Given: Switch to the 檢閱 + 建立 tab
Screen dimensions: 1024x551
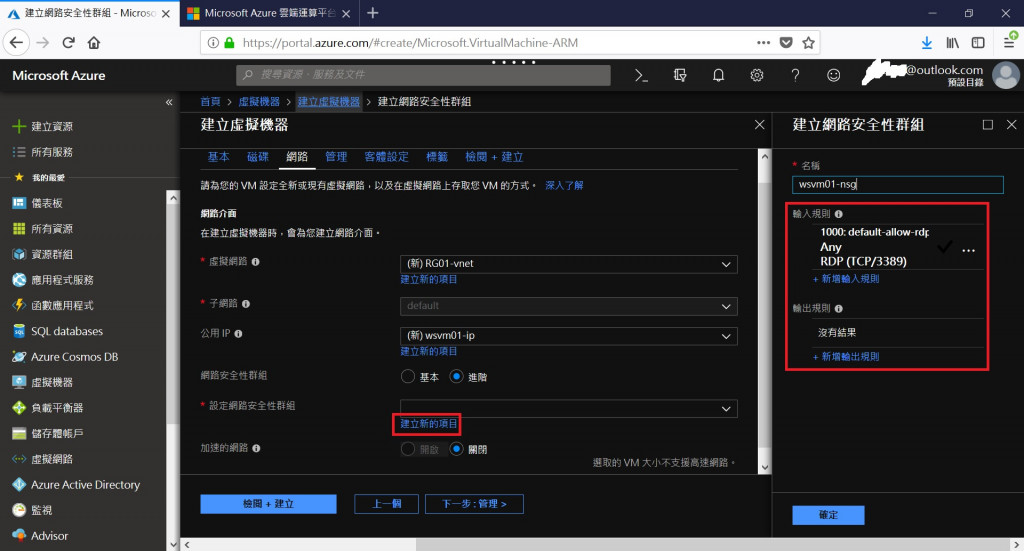Looking at the screenshot, I should [x=494, y=157].
